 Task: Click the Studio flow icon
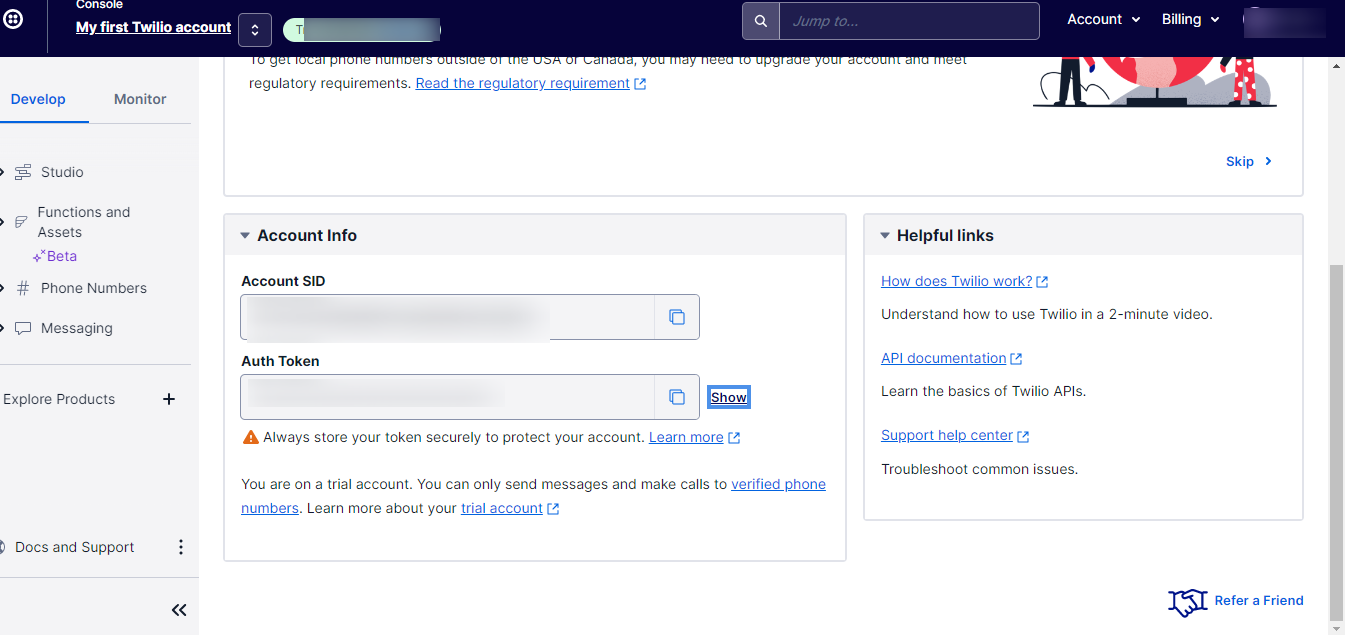23,172
